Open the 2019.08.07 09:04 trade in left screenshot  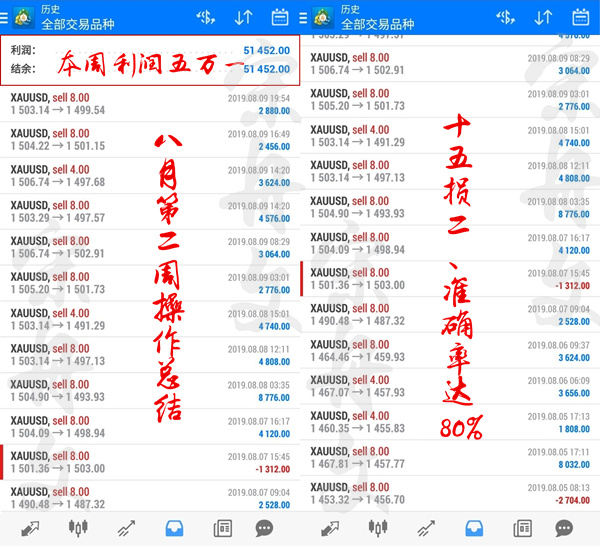pos(150,497)
